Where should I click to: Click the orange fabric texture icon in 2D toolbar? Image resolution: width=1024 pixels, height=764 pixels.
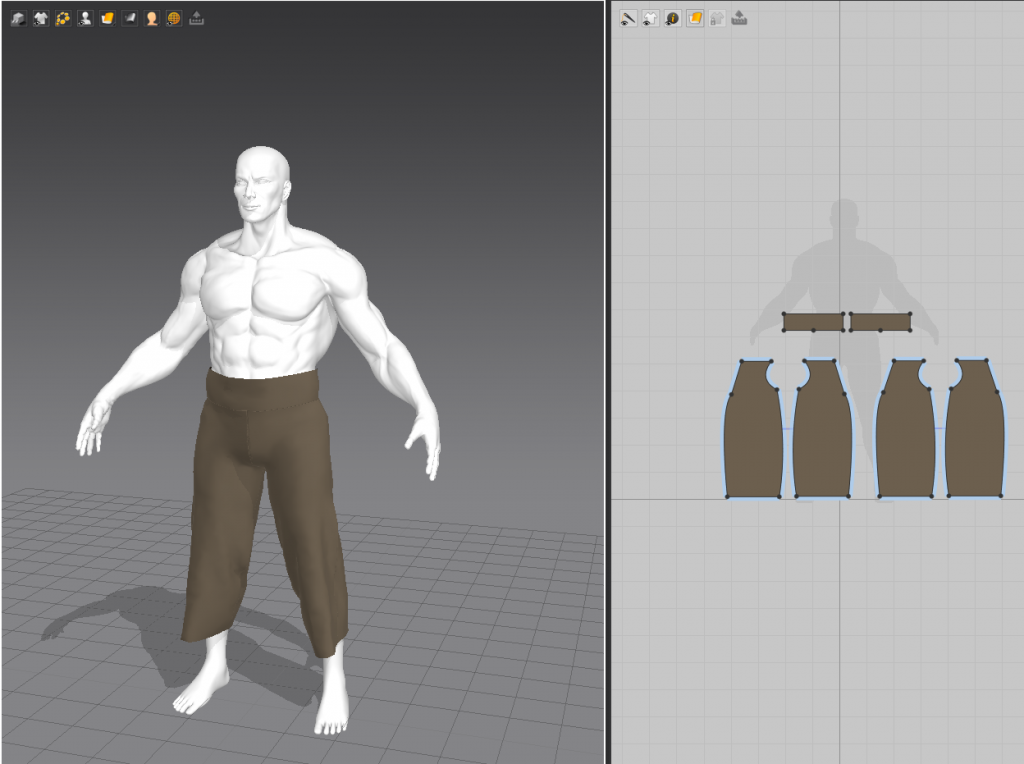[695, 18]
